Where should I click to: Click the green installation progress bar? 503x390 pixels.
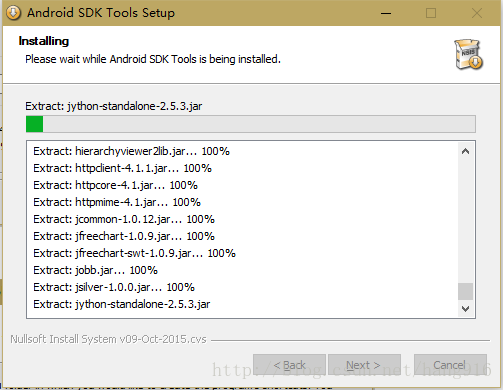(x=251, y=124)
